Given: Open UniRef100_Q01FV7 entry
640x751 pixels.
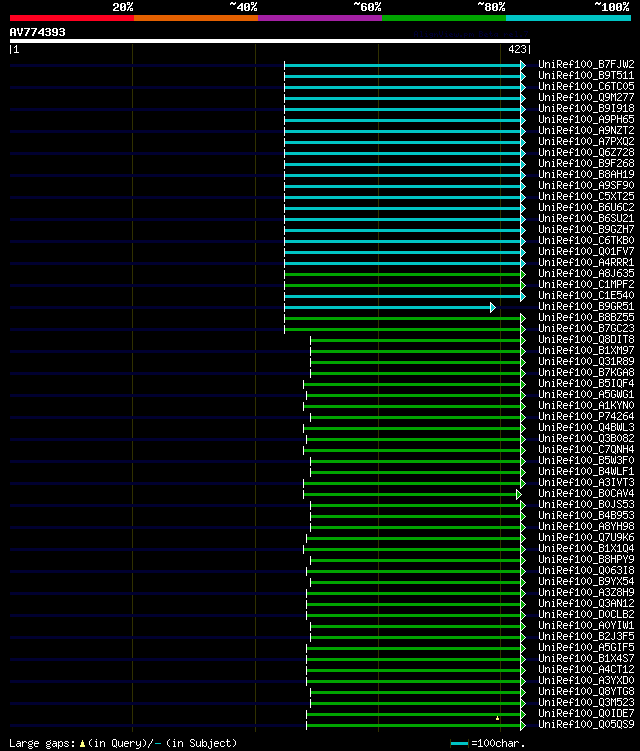Looking at the screenshot, I should (x=586, y=251).
